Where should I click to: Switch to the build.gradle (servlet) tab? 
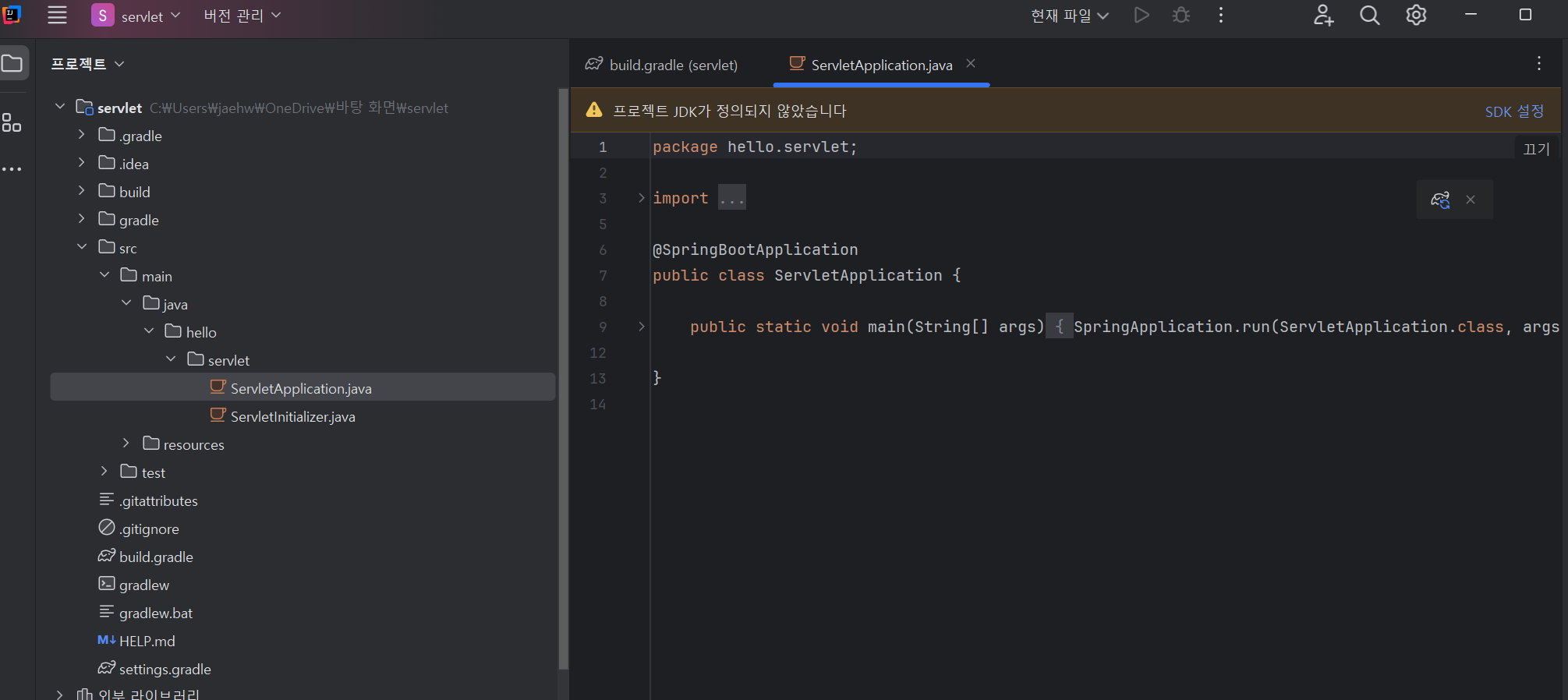coord(662,65)
